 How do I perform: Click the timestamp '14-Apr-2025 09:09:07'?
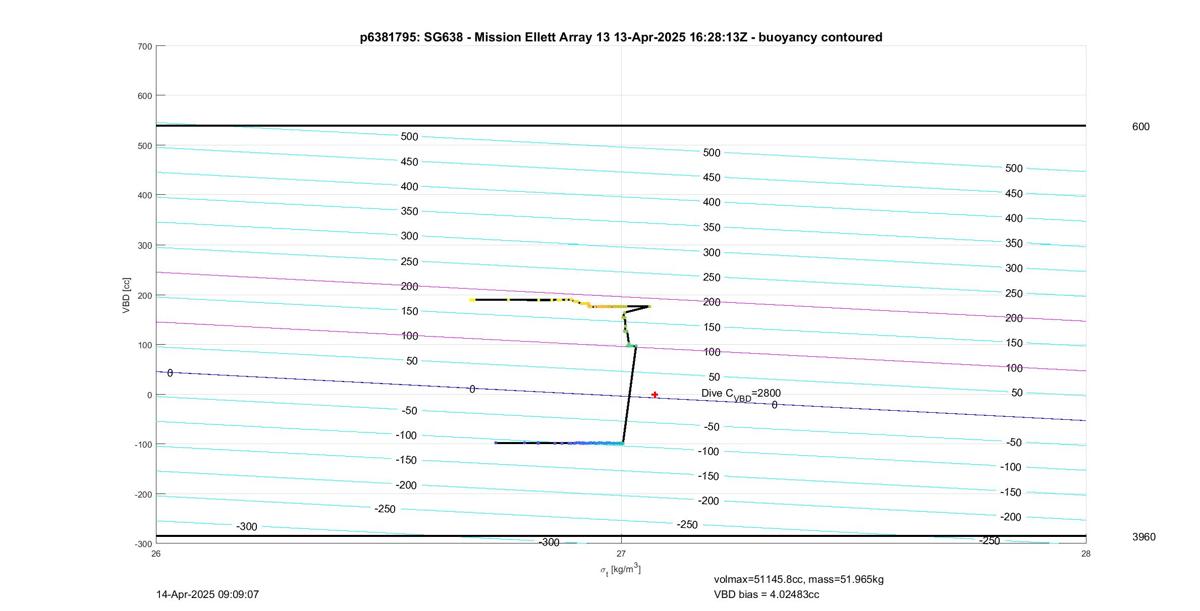click(x=208, y=594)
